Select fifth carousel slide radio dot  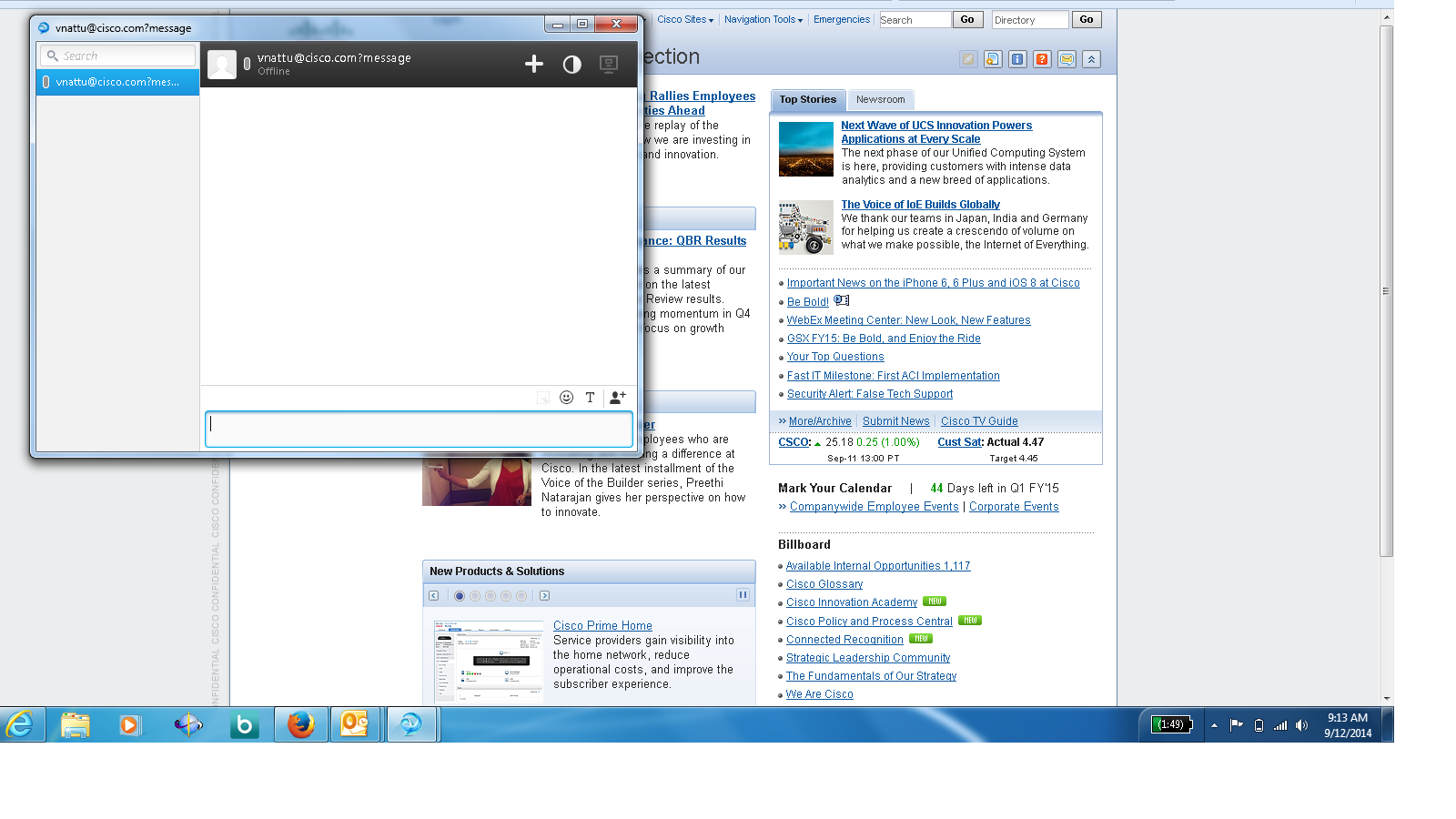[521, 596]
